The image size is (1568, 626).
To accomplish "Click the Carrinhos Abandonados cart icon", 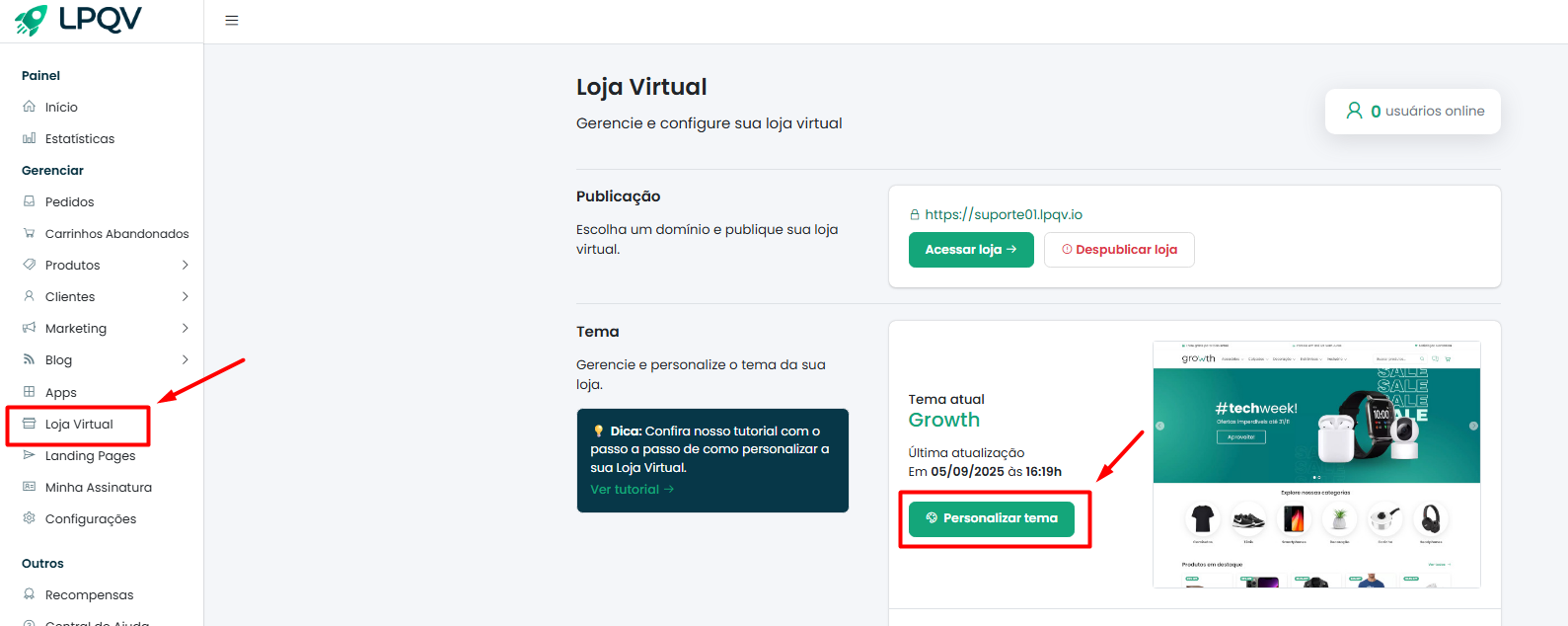I will [x=30, y=233].
